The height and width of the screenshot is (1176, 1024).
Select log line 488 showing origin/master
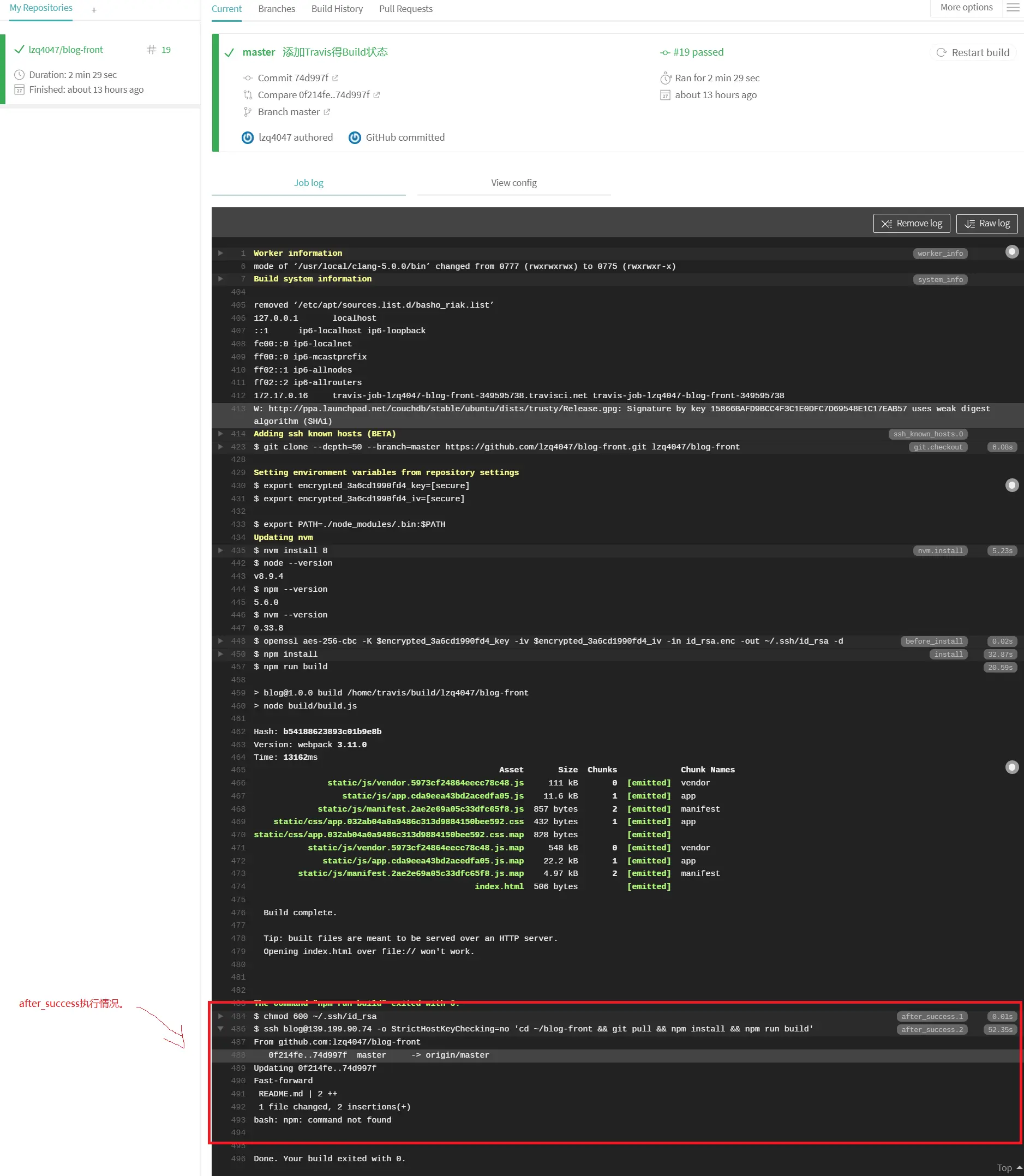click(617, 1055)
